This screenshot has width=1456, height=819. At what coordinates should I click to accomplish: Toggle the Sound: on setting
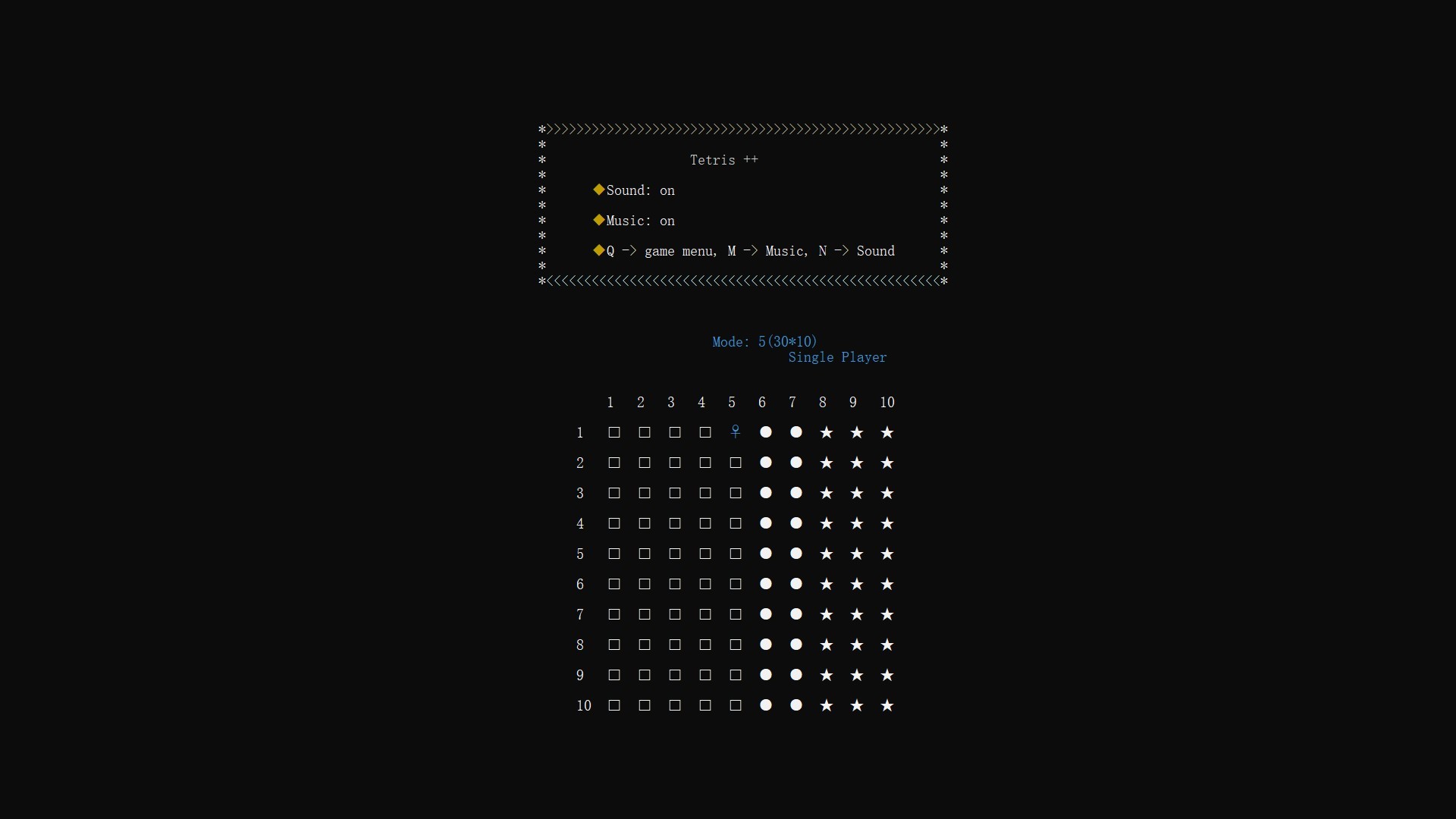640,190
